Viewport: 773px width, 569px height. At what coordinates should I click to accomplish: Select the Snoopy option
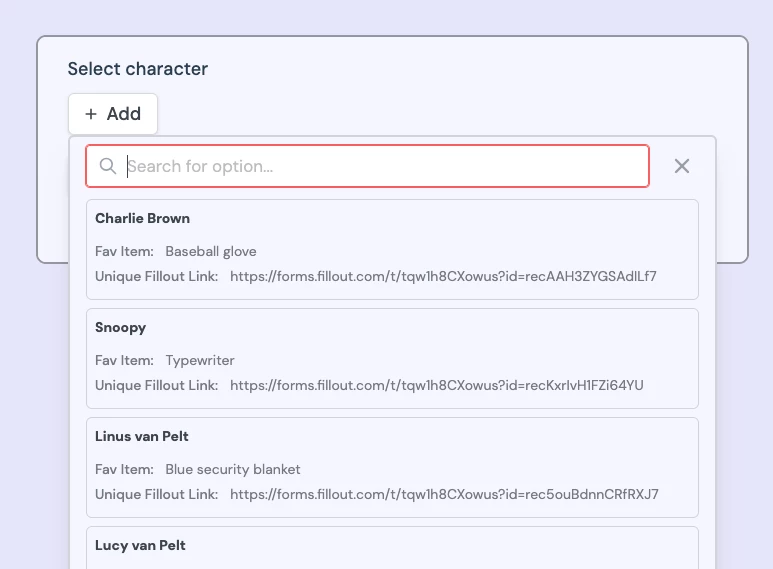[x=392, y=358]
